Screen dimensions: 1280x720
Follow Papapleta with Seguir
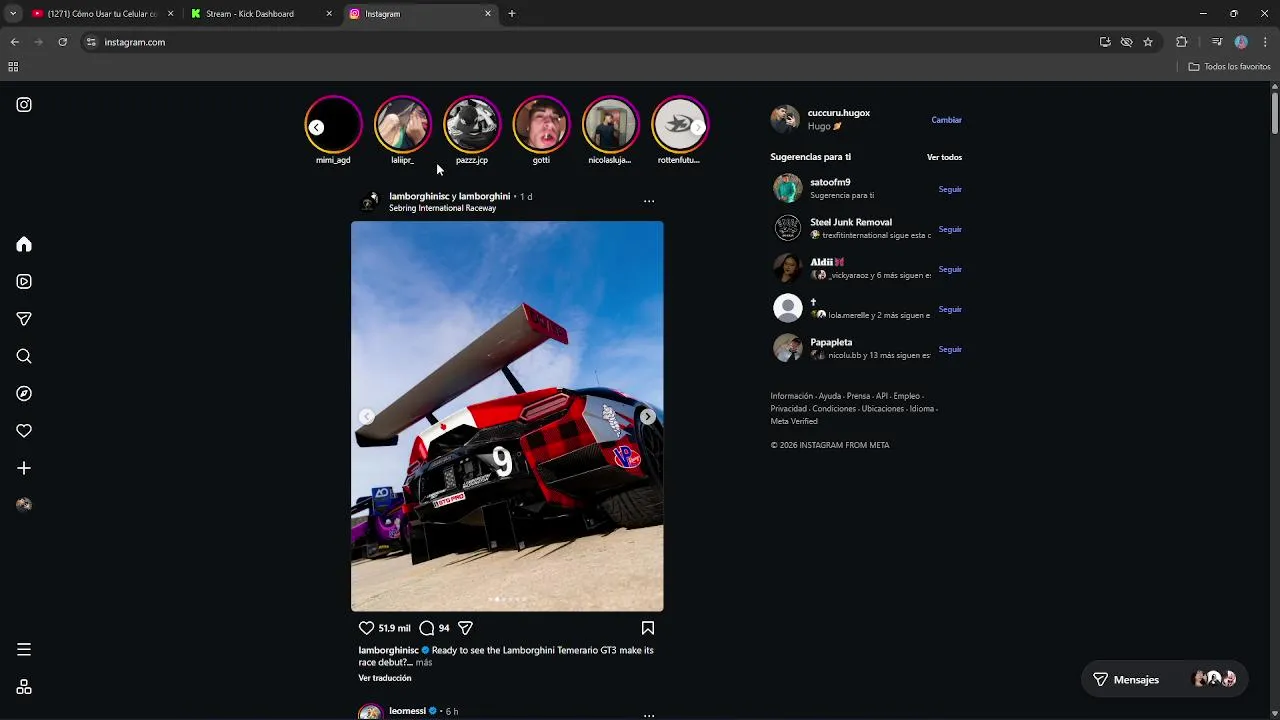coord(950,349)
